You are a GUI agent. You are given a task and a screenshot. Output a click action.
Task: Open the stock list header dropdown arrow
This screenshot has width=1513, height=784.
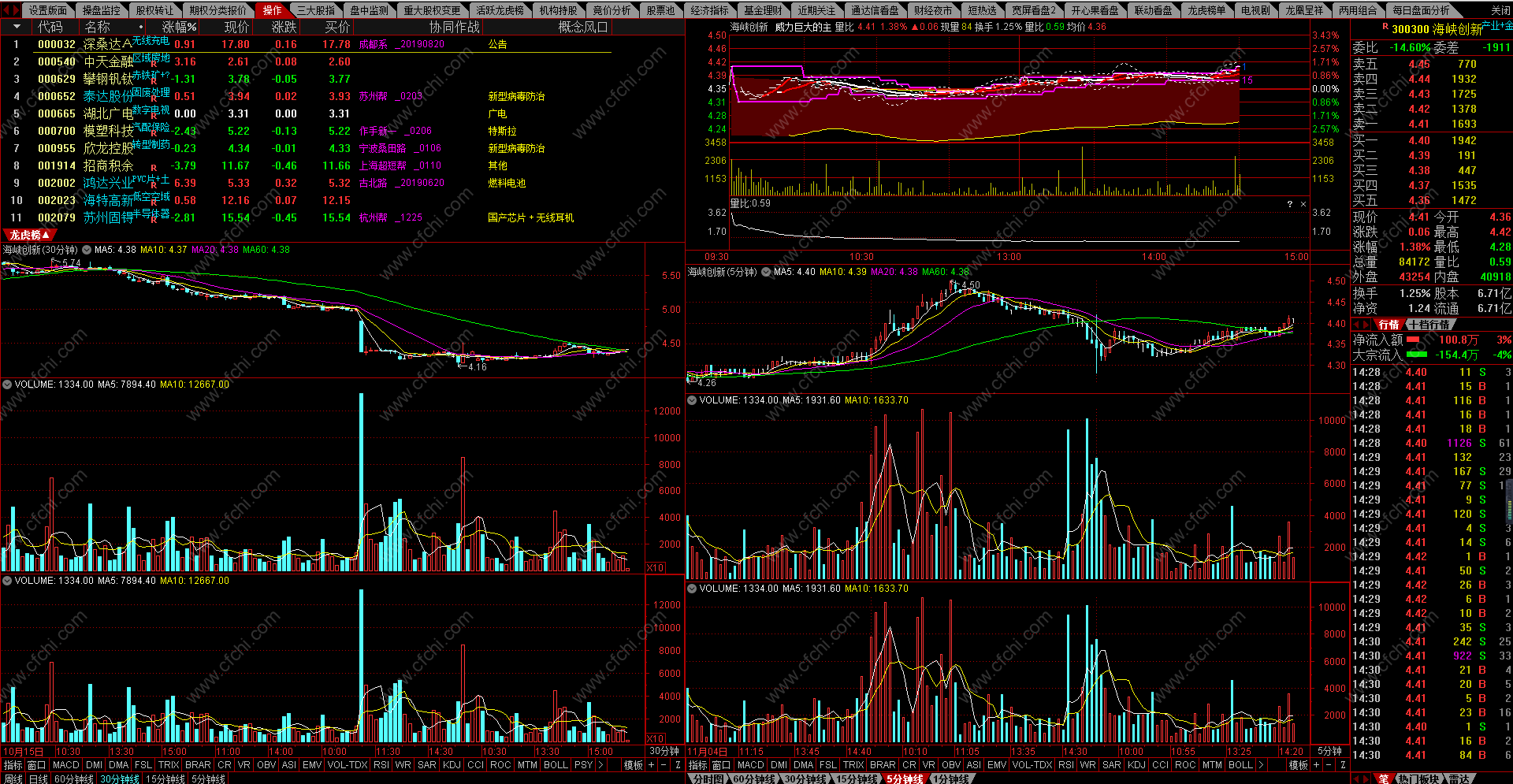17,27
